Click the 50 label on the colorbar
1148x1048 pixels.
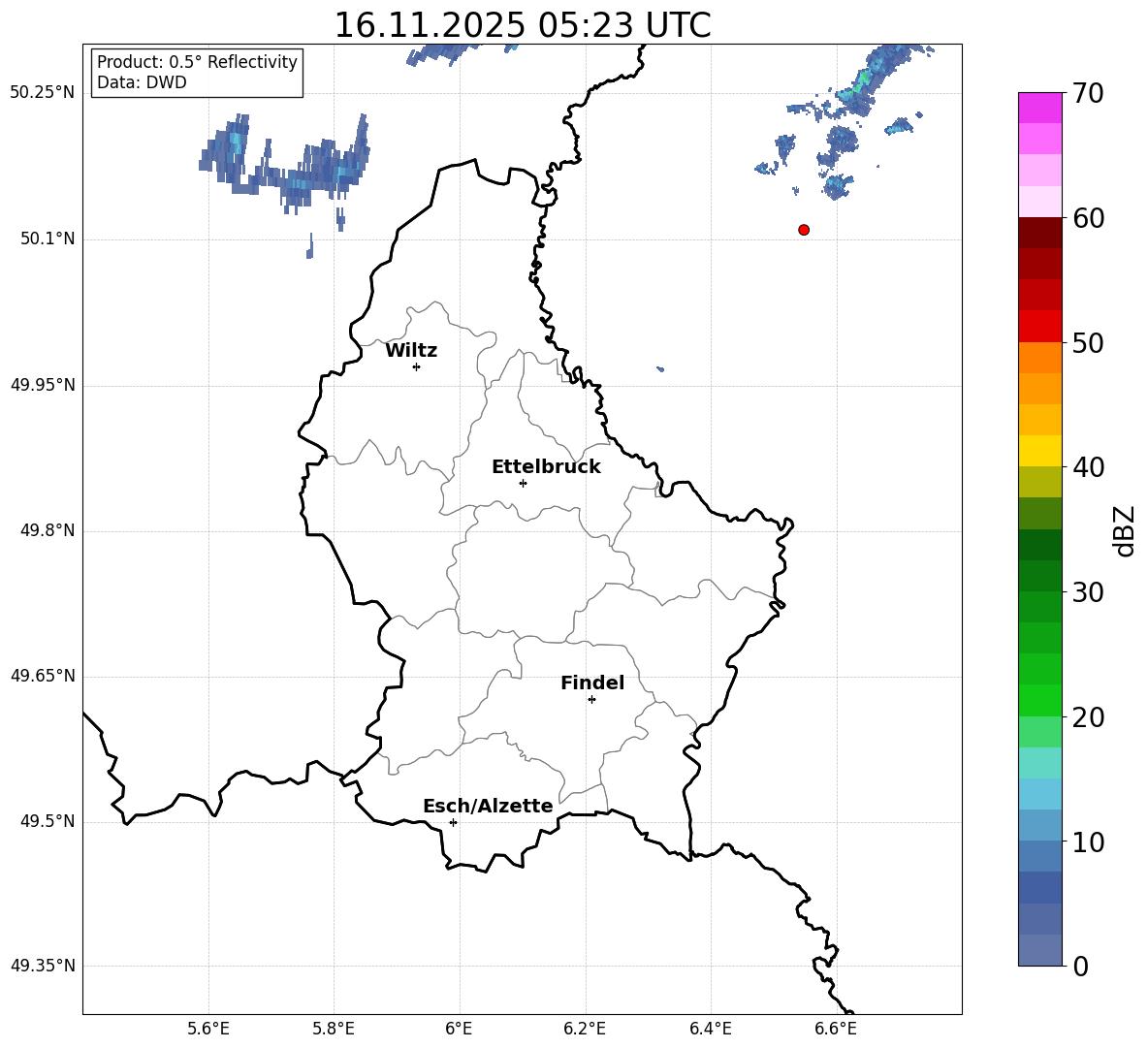click(x=1088, y=343)
